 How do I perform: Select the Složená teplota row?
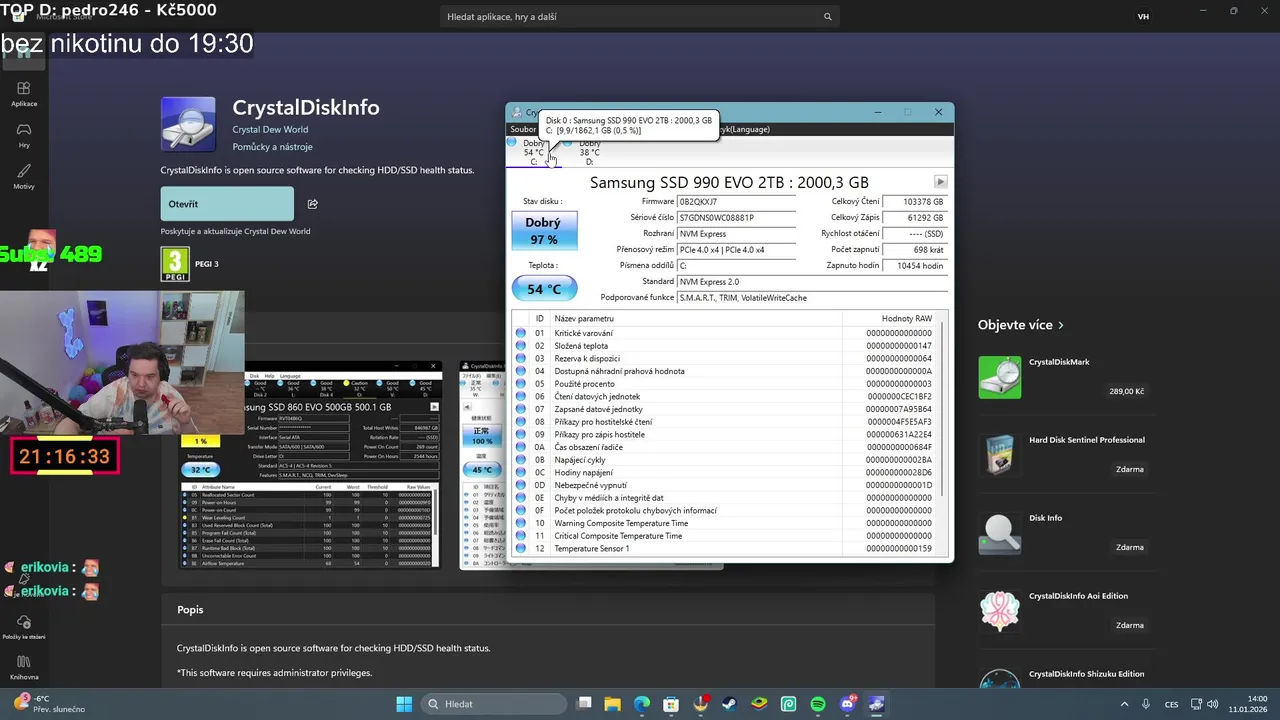pyautogui.click(x=723, y=346)
